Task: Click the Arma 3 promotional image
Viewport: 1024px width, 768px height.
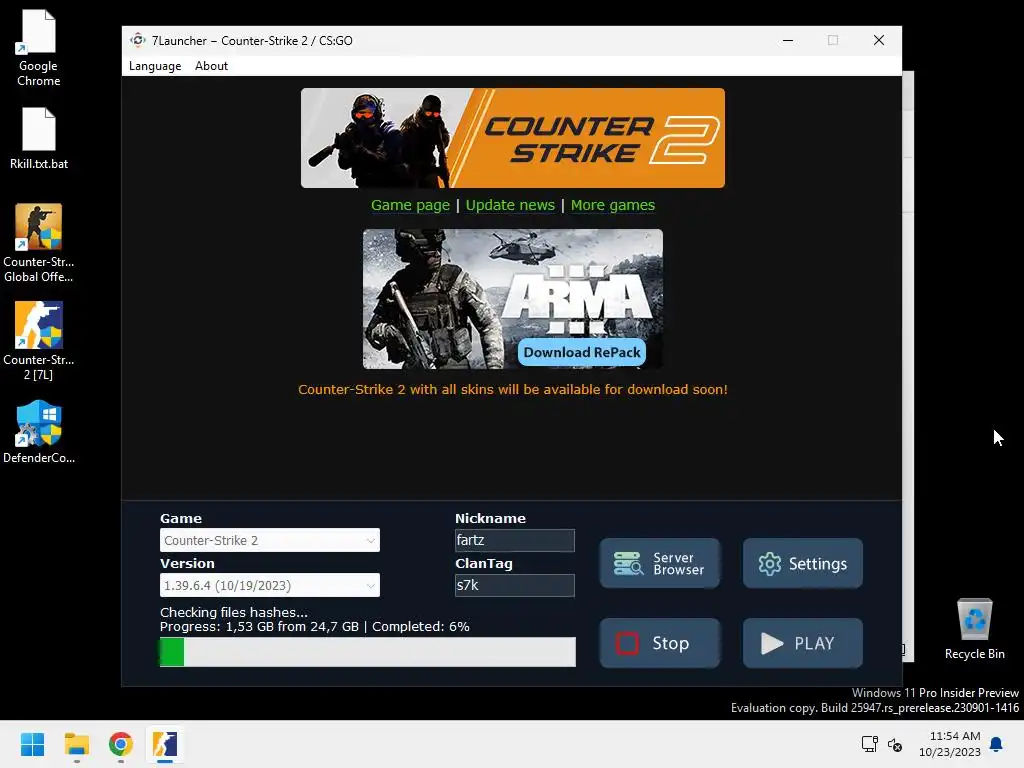Action: pos(513,298)
